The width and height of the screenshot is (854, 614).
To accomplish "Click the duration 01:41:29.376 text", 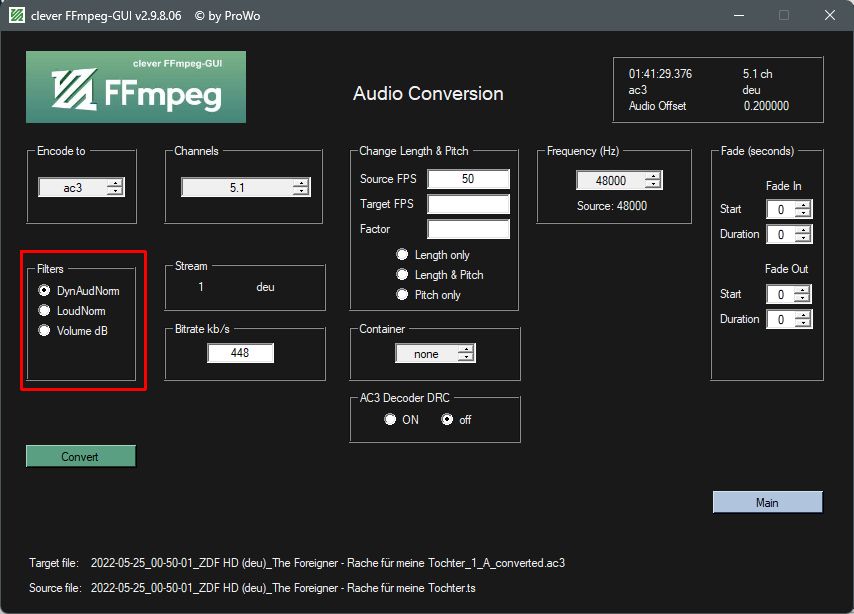I will click(660, 74).
